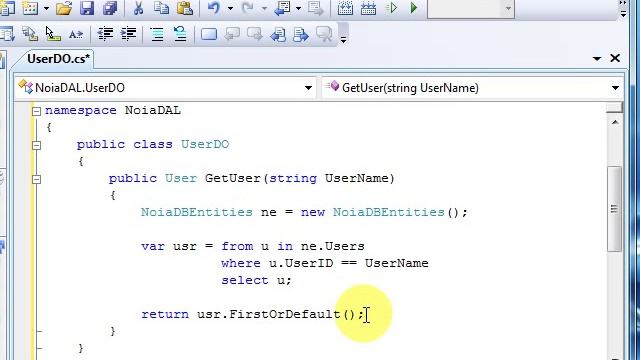The image size is (640, 360).
Task: Select the UserDO.cs* document tab
Action: click(x=58, y=59)
